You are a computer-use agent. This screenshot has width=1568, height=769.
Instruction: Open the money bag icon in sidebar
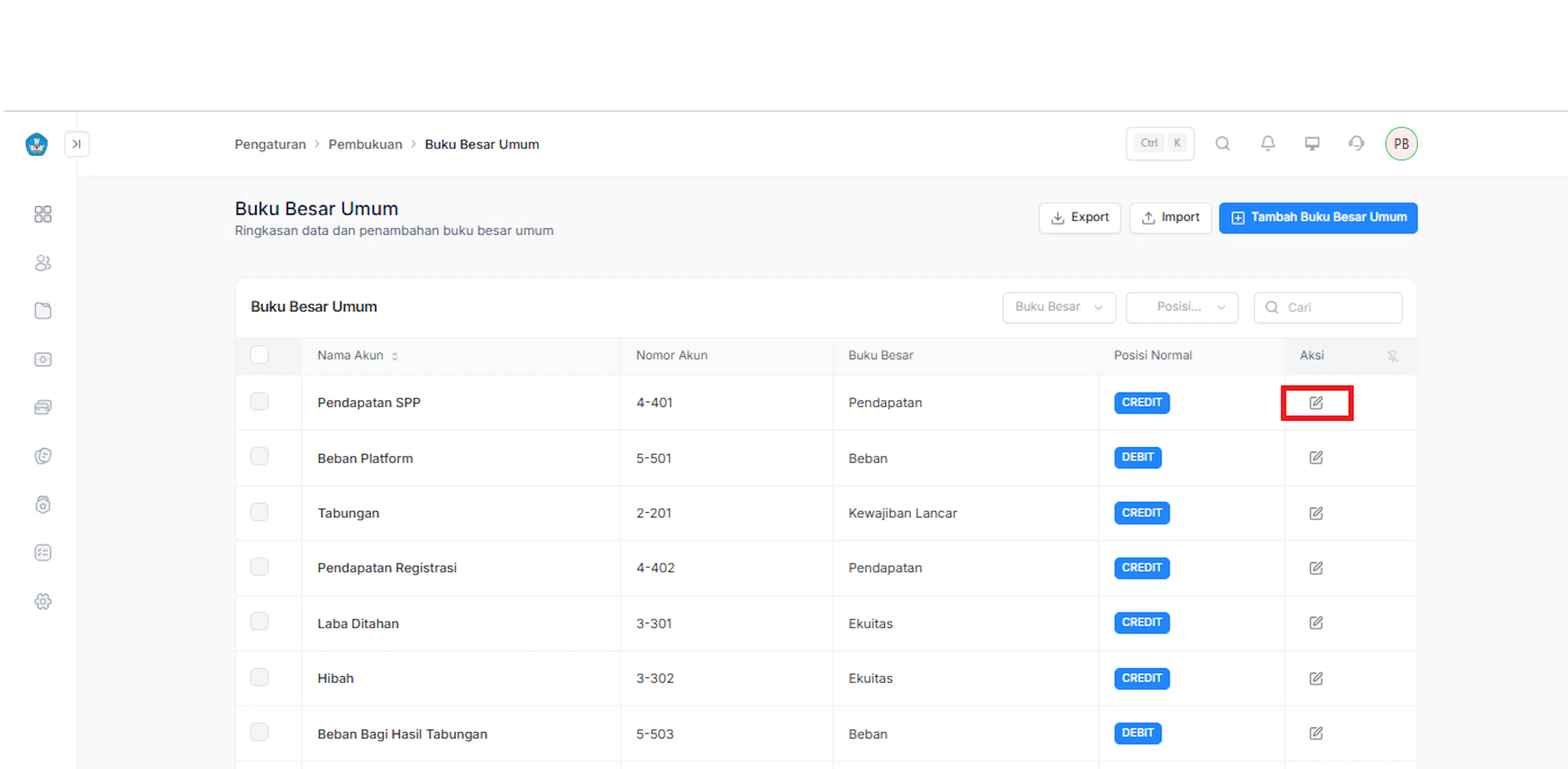[42, 504]
